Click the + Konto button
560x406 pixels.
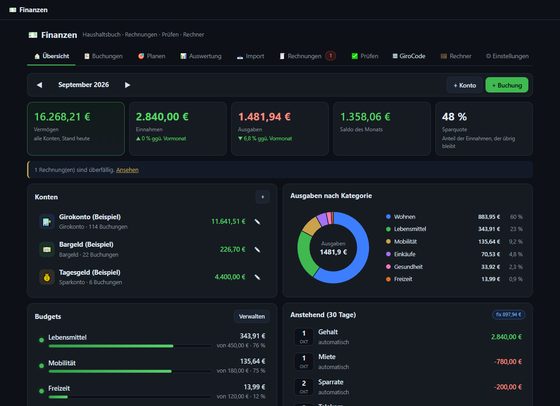(465, 85)
